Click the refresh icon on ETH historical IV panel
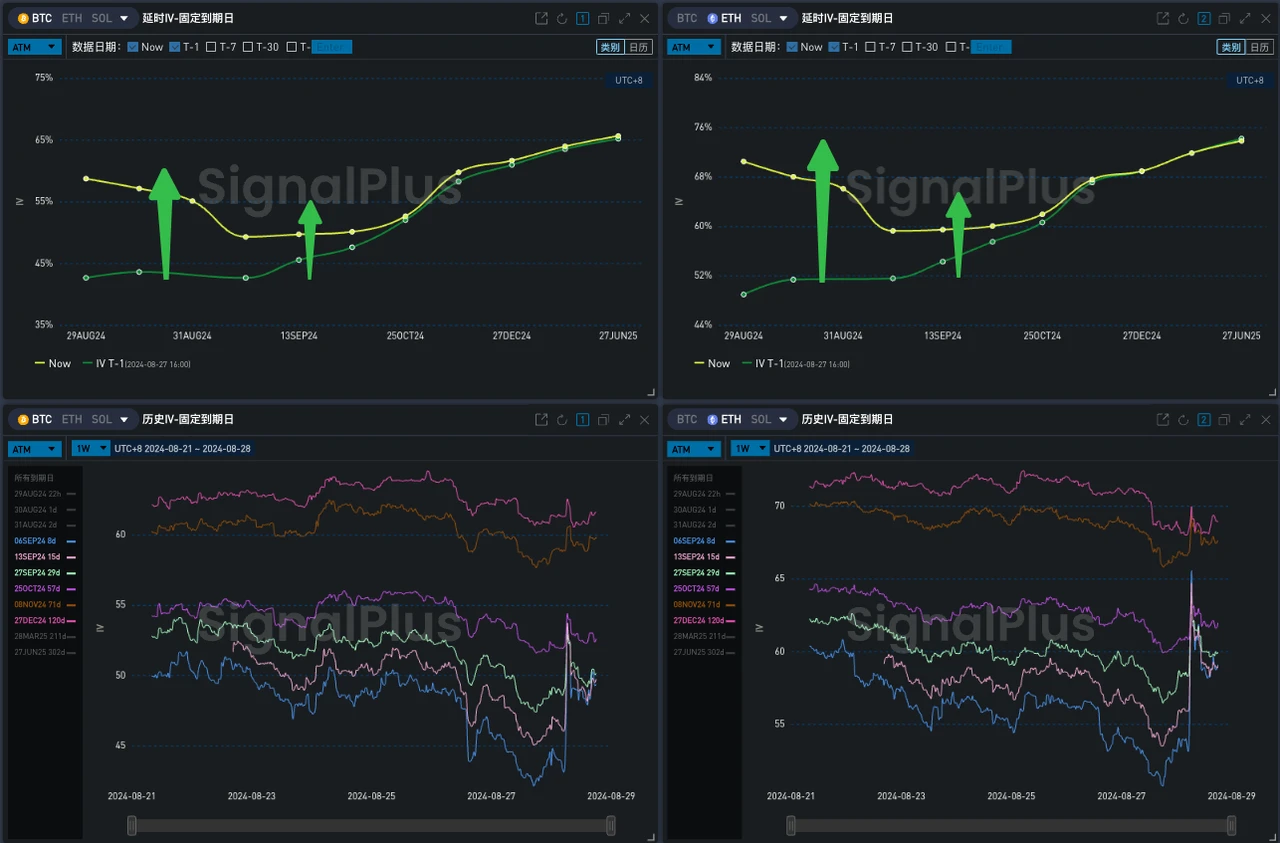 click(x=1183, y=420)
